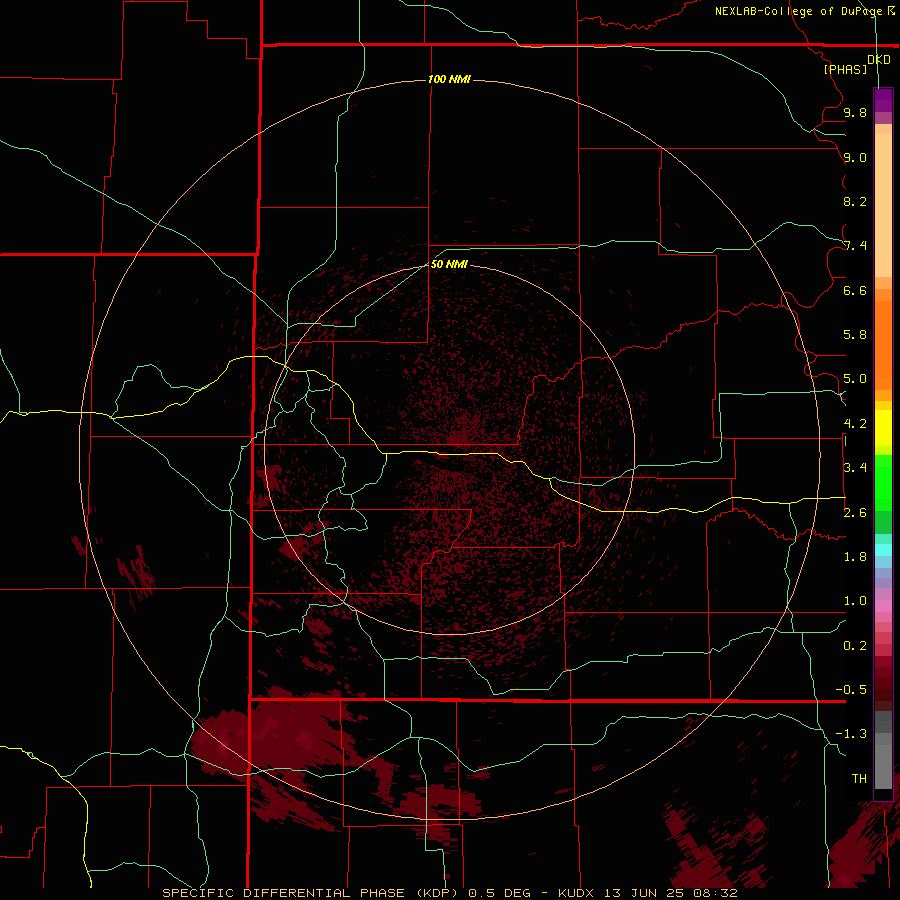Click the [PHAS] label above the legend

845,69
